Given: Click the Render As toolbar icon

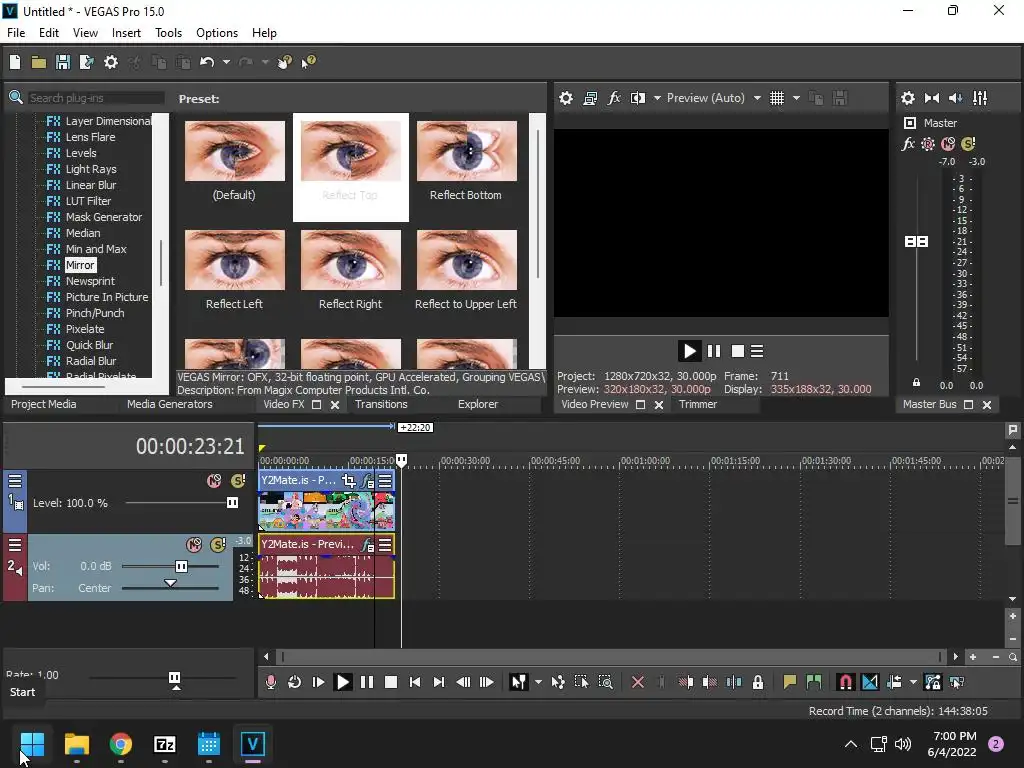Looking at the screenshot, I should (86, 62).
